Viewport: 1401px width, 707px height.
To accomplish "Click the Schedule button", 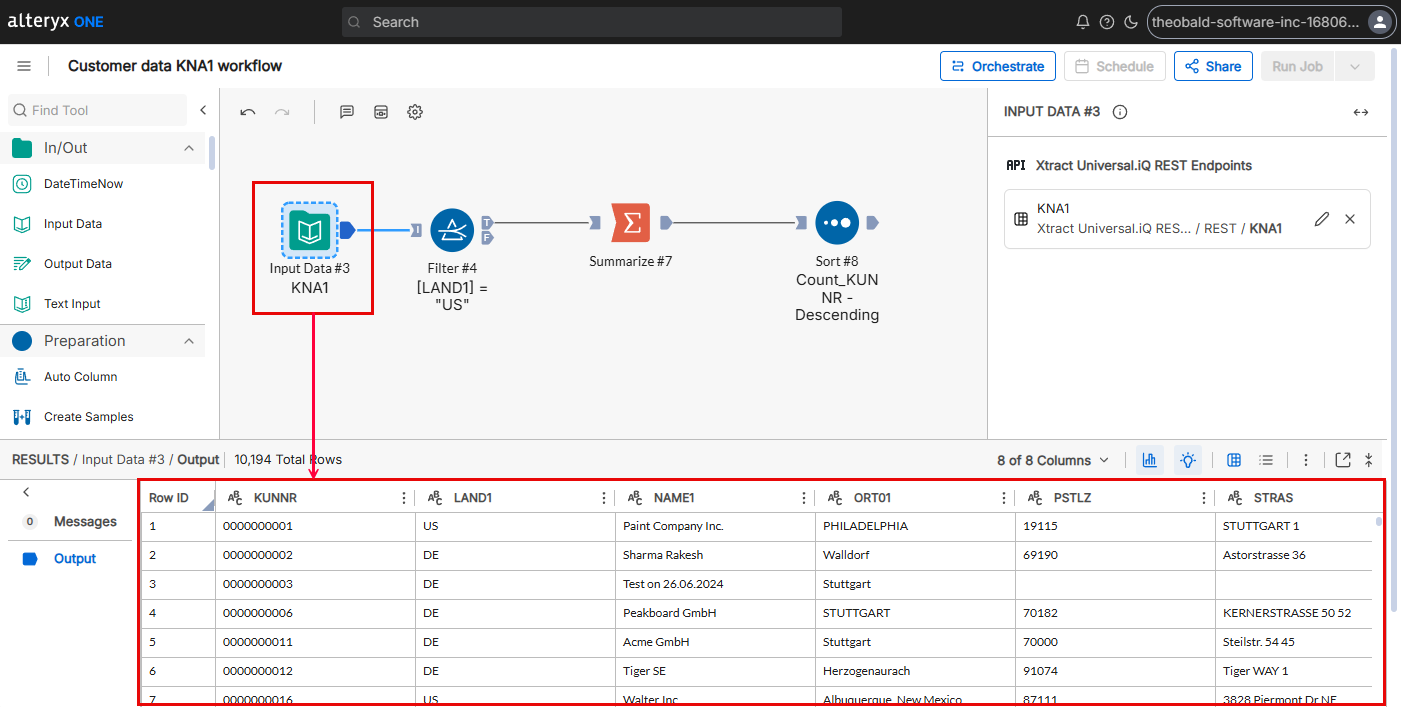I will [x=1114, y=66].
